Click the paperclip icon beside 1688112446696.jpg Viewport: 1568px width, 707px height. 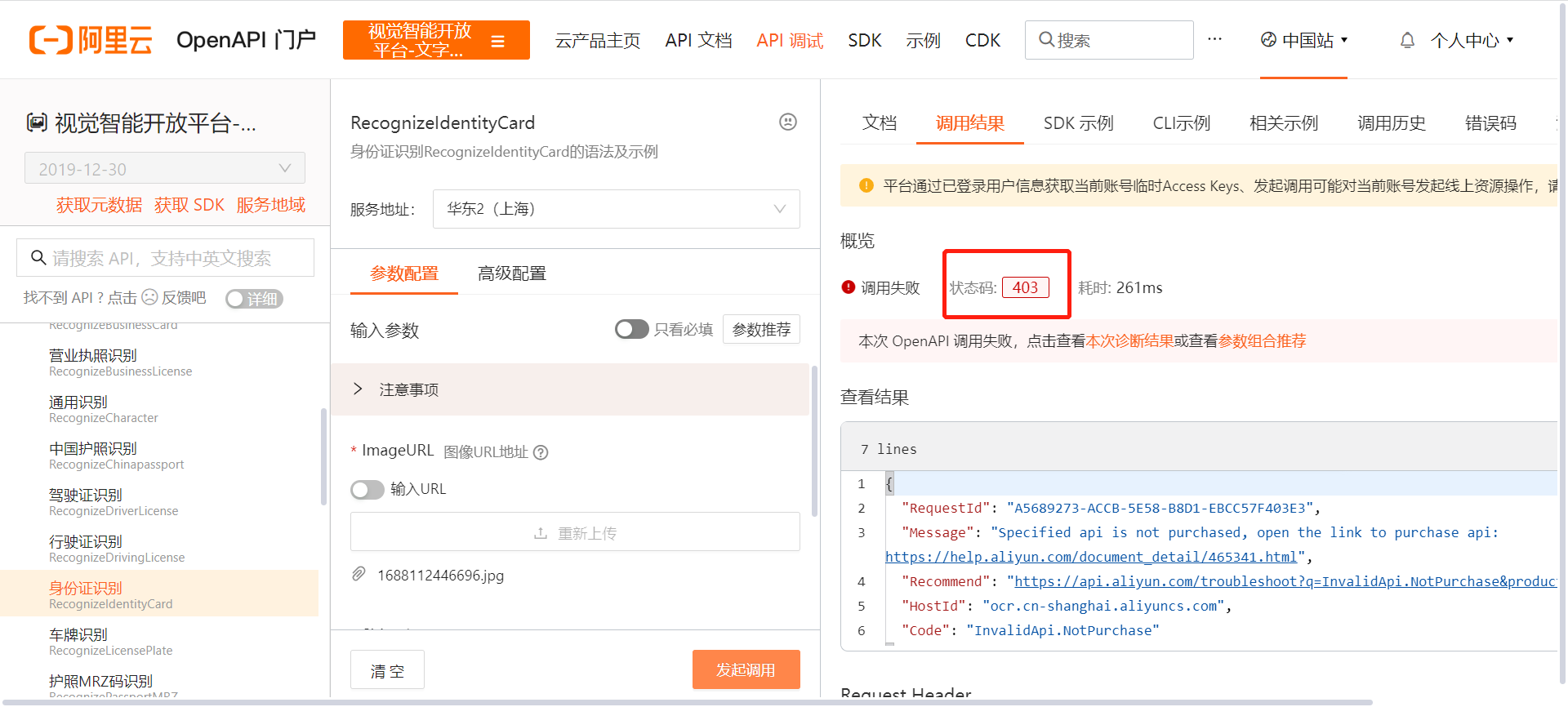coord(359,574)
